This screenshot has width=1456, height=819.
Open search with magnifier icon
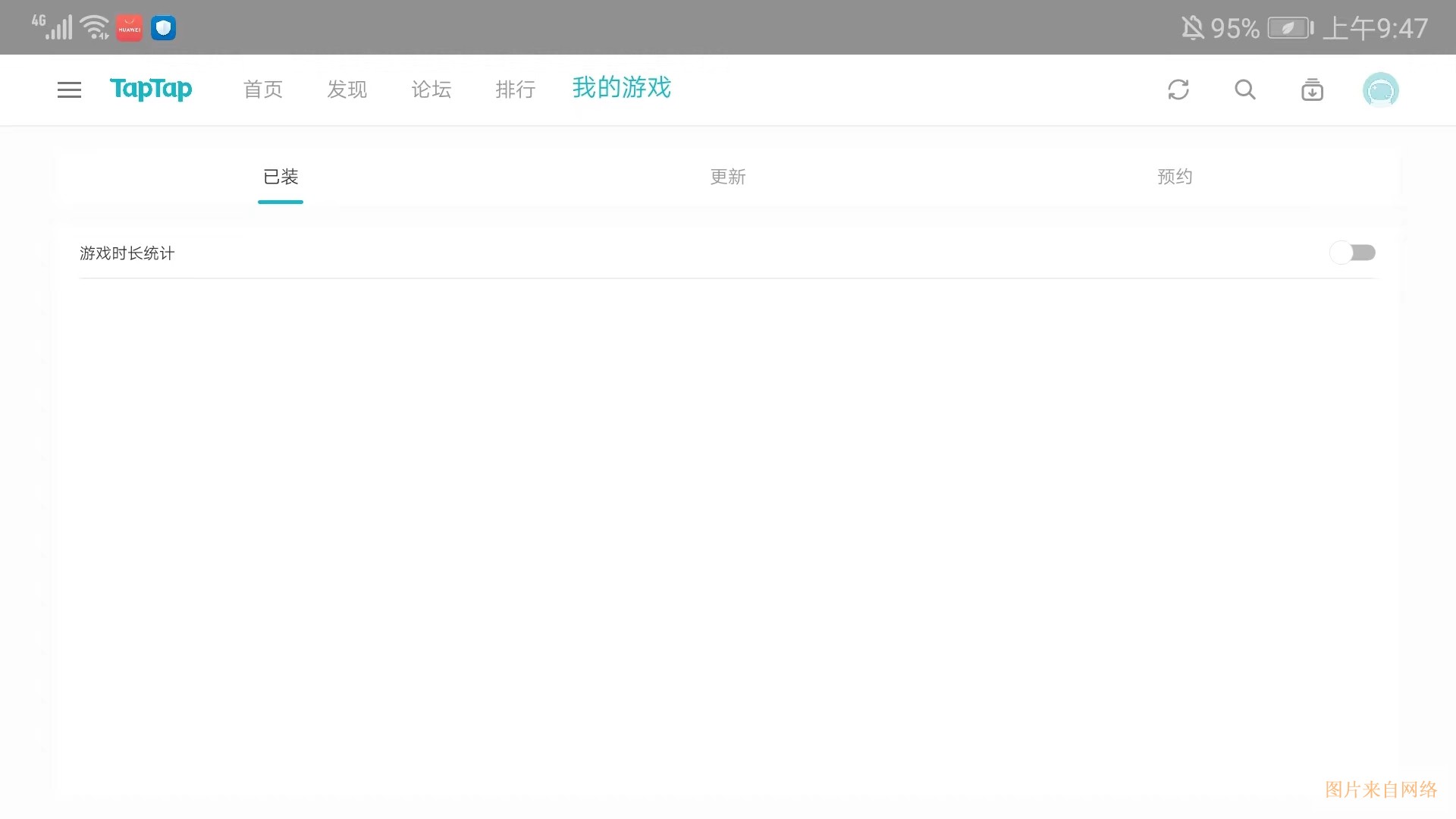[x=1245, y=89]
